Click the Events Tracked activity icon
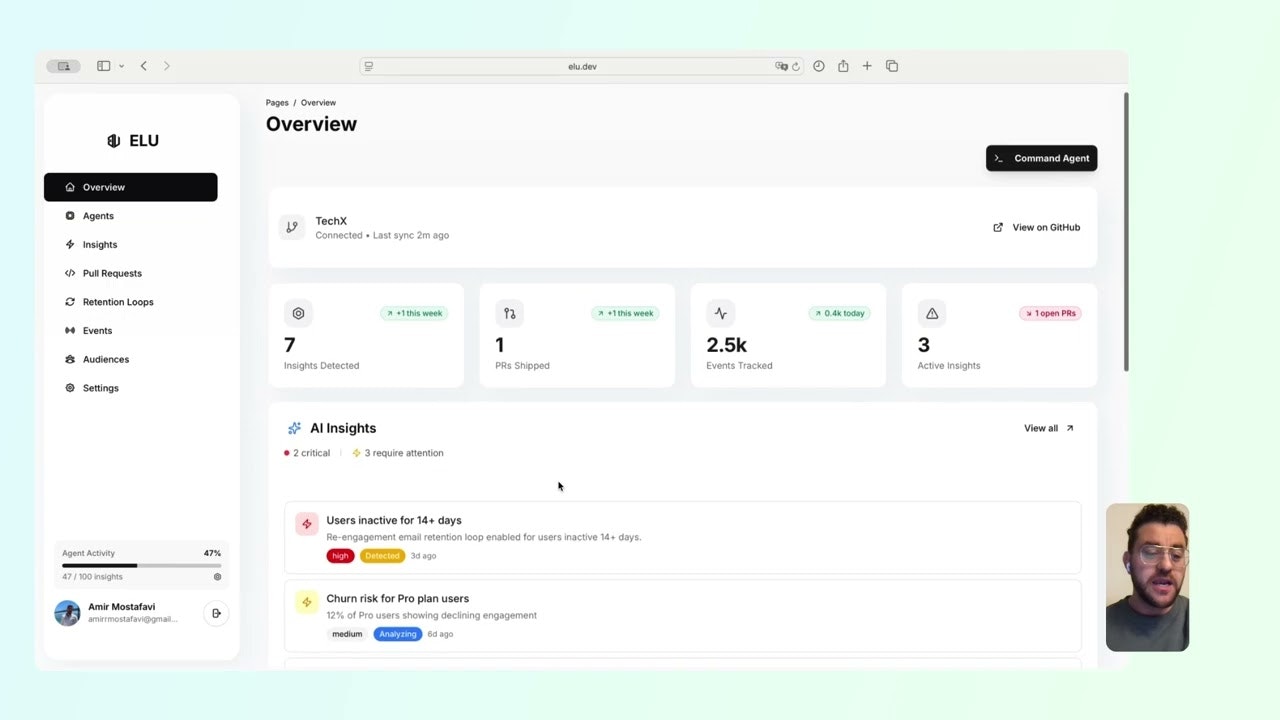This screenshot has width=1280, height=720. click(x=720, y=313)
